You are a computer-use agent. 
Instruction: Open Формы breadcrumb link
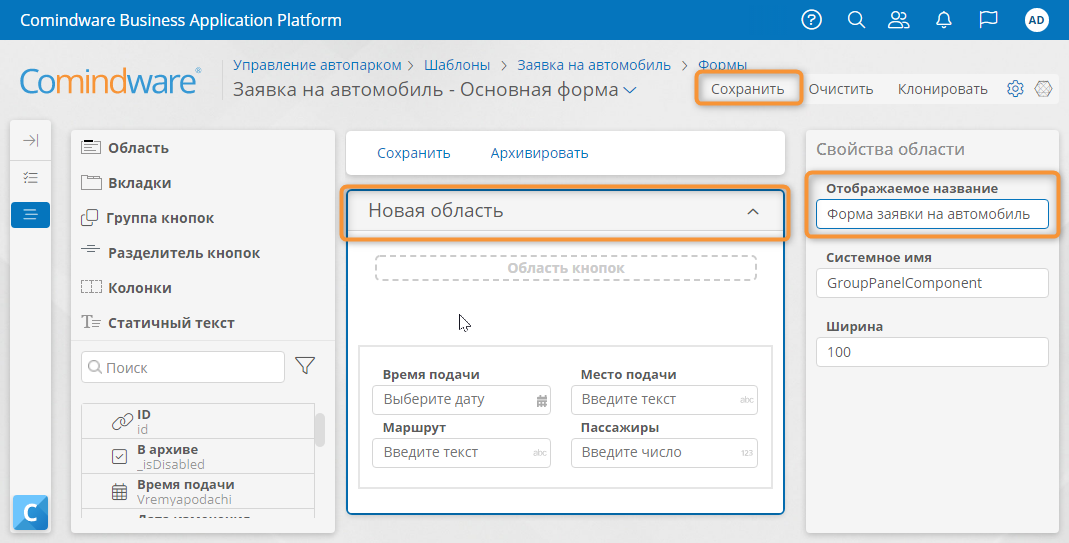coord(723,65)
